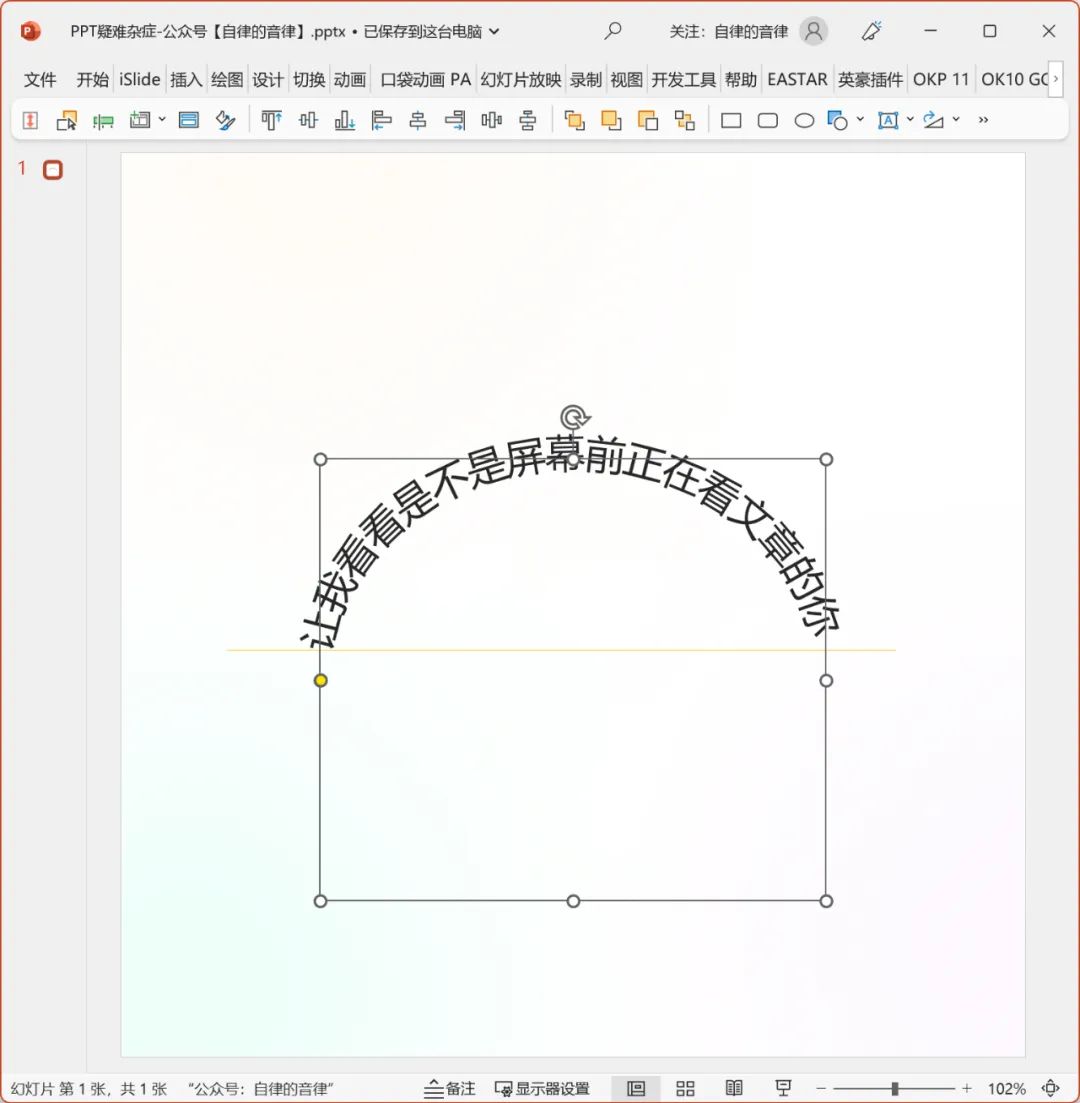Click the pen and sparkle icon in title bar
The height and width of the screenshot is (1103, 1080).
tap(872, 31)
